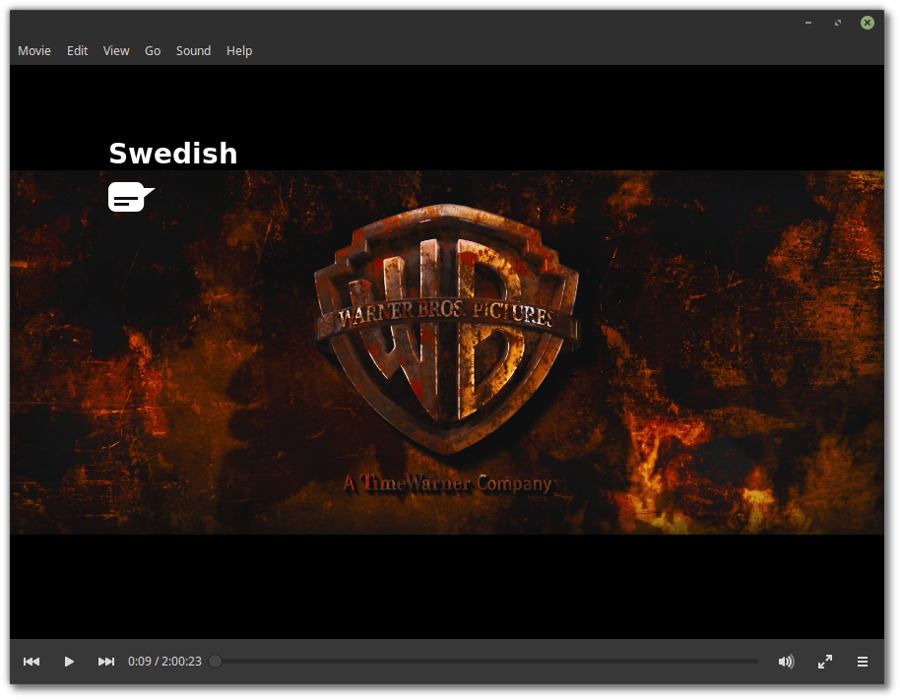Open the Help menu
This screenshot has width=900, height=700.
pyautogui.click(x=239, y=50)
